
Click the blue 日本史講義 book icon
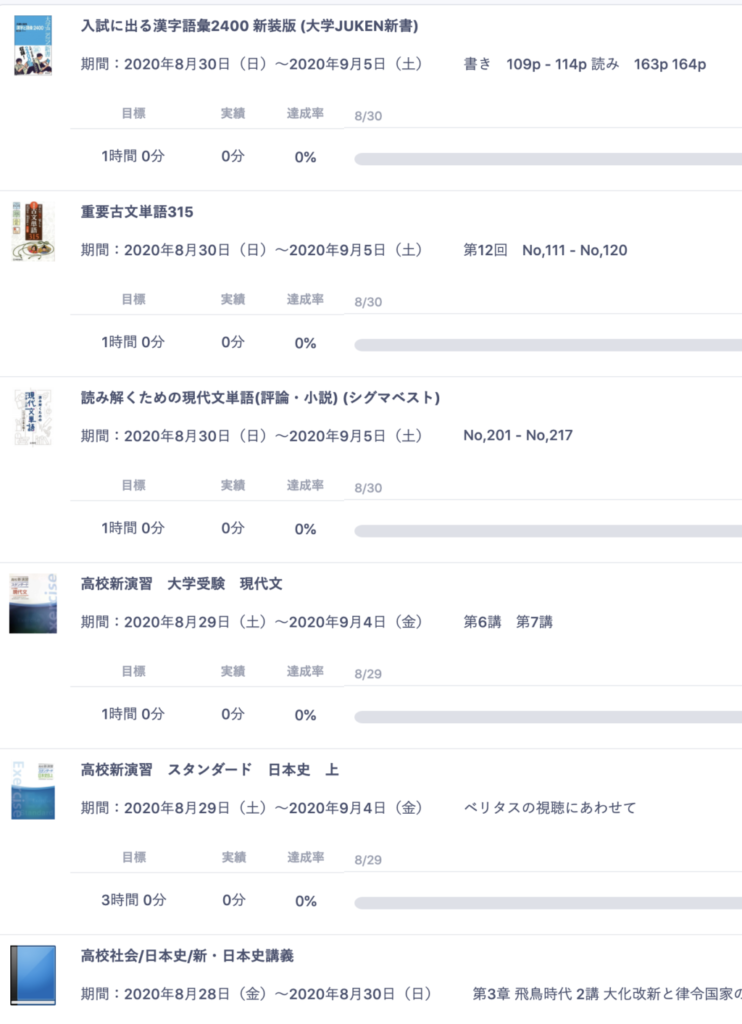pyautogui.click(x=33, y=975)
